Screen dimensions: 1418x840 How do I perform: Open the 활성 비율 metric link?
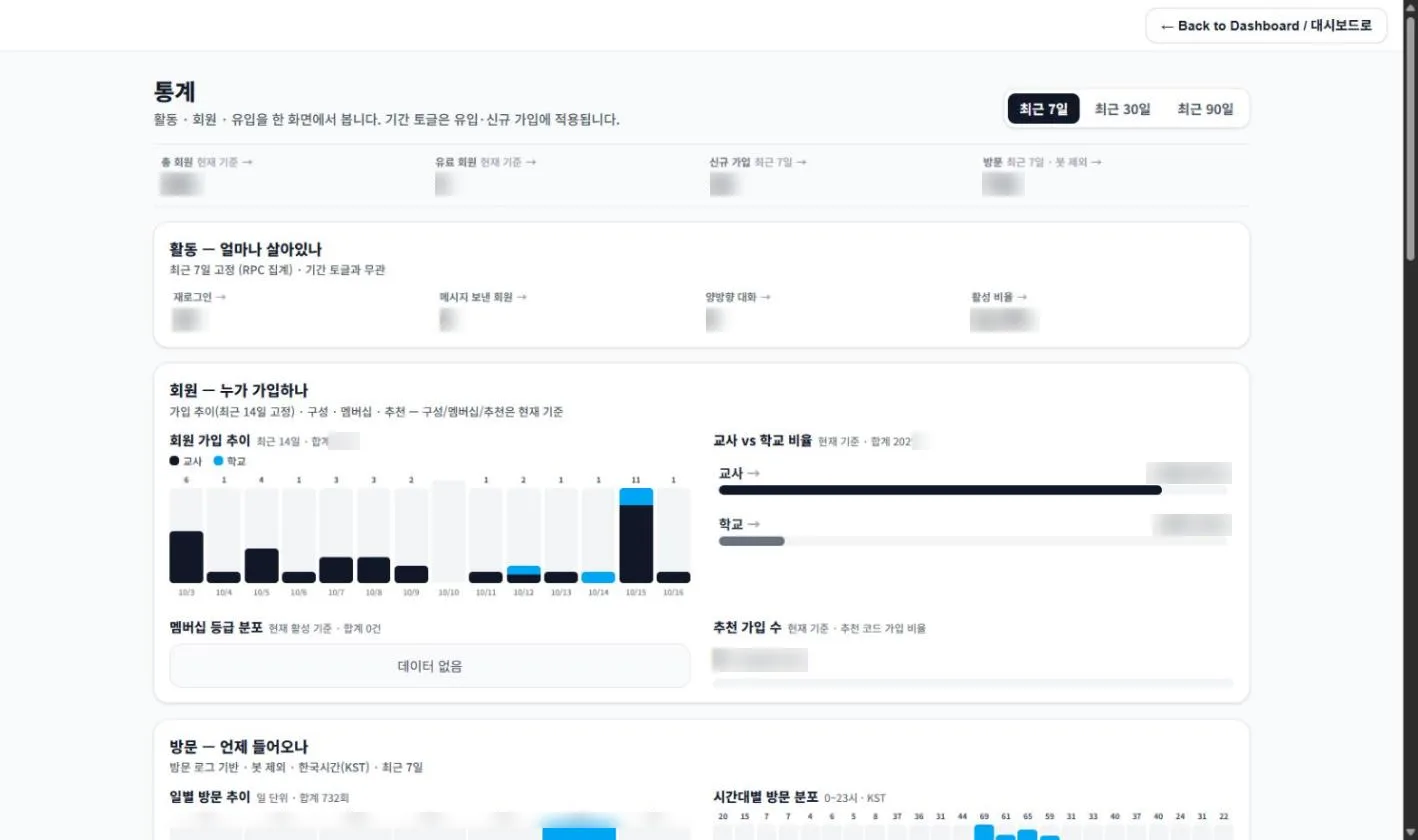[x=999, y=297]
